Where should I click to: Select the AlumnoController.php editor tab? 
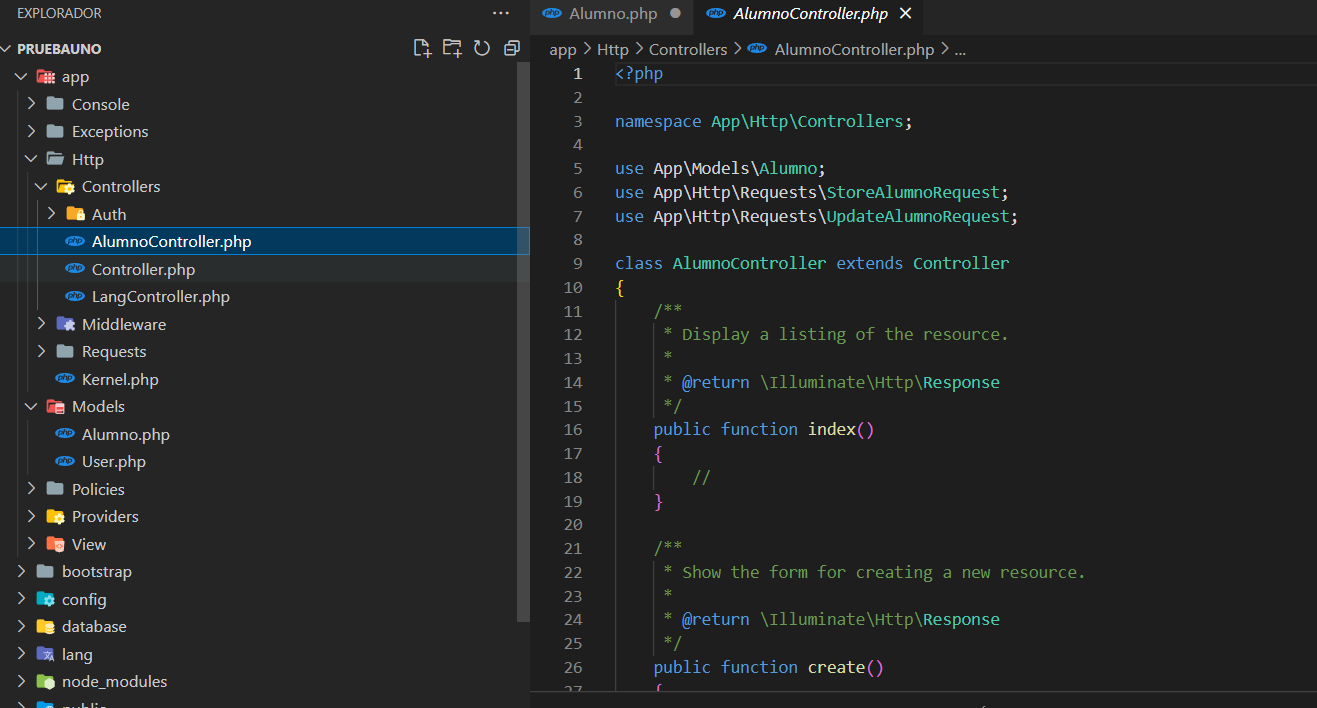point(809,14)
